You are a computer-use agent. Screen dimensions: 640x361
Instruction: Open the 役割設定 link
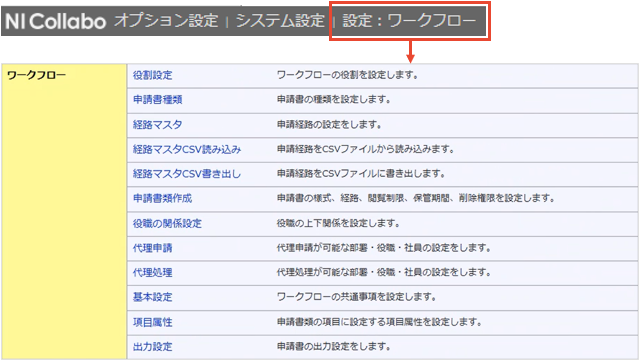(153, 75)
